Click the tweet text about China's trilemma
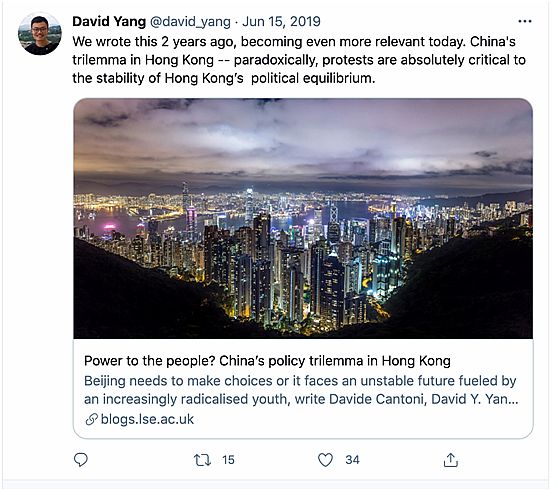 pyautogui.click(x=299, y=60)
